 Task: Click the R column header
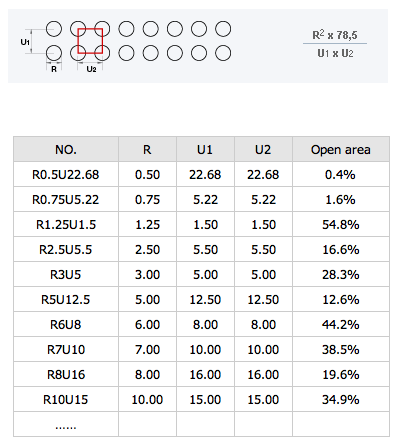pos(147,149)
